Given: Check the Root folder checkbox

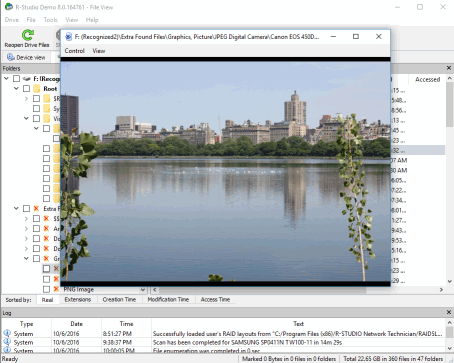Looking at the screenshot, I should (26, 89).
